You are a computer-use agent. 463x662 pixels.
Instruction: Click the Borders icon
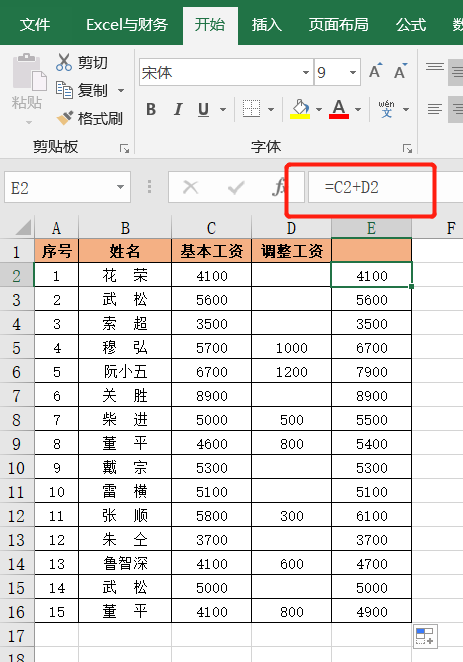[x=252, y=109]
